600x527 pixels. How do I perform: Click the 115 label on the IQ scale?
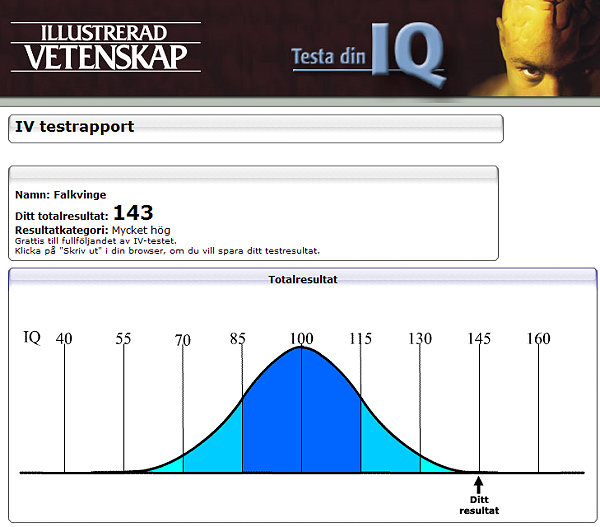(360, 338)
